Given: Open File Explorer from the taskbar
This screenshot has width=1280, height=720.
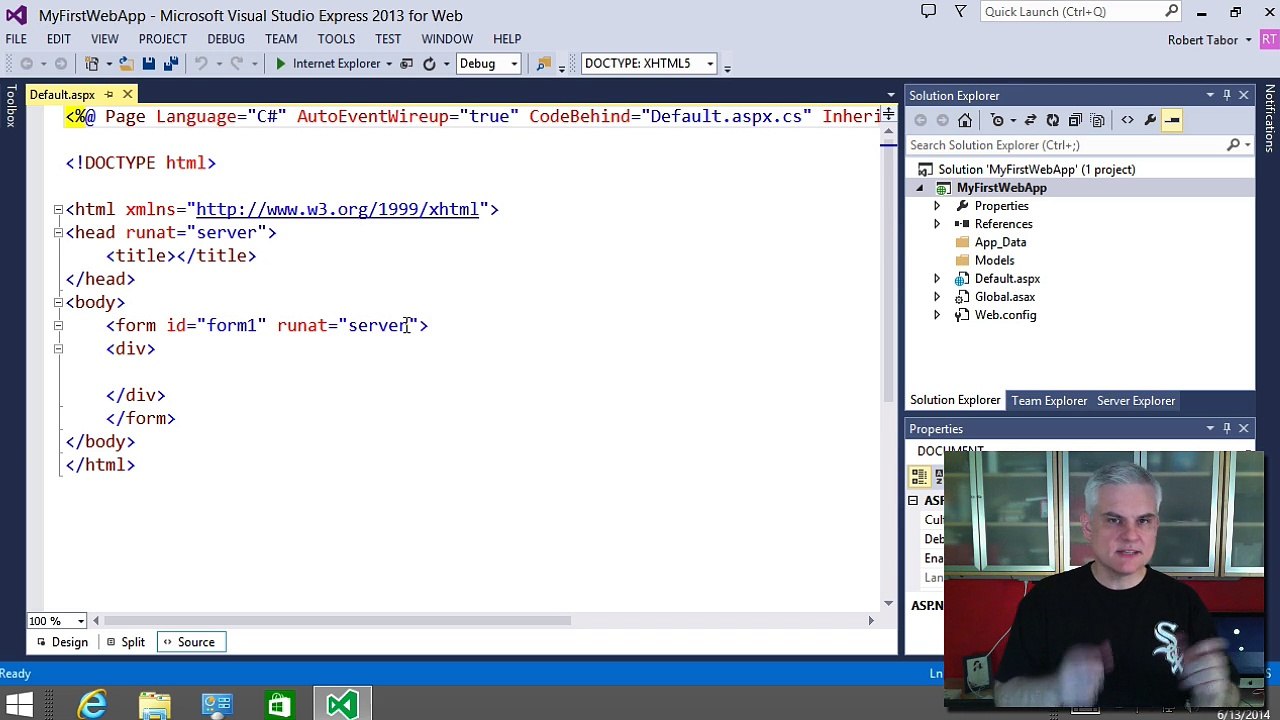Looking at the screenshot, I should pyautogui.click(x=155, y=705).
